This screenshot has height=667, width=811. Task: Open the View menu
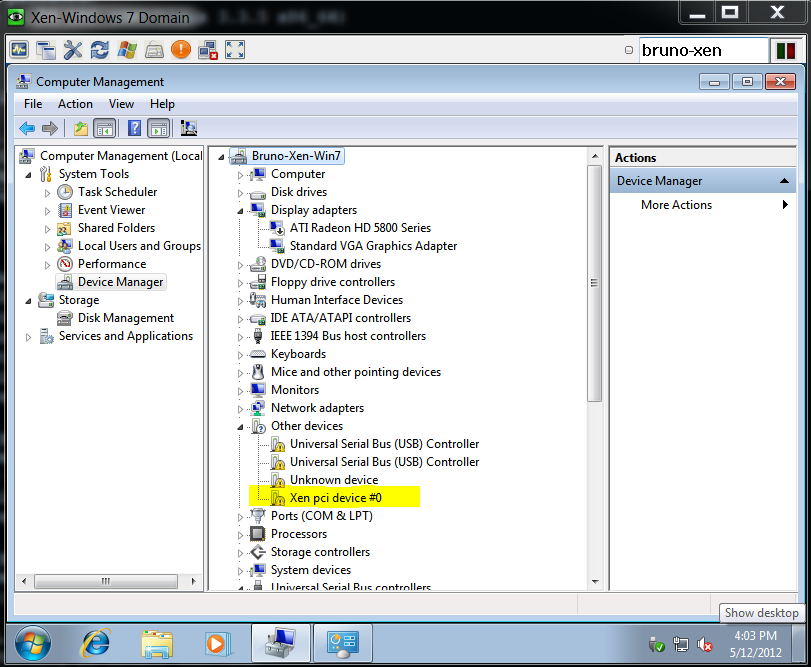click(x=121, y=104)
